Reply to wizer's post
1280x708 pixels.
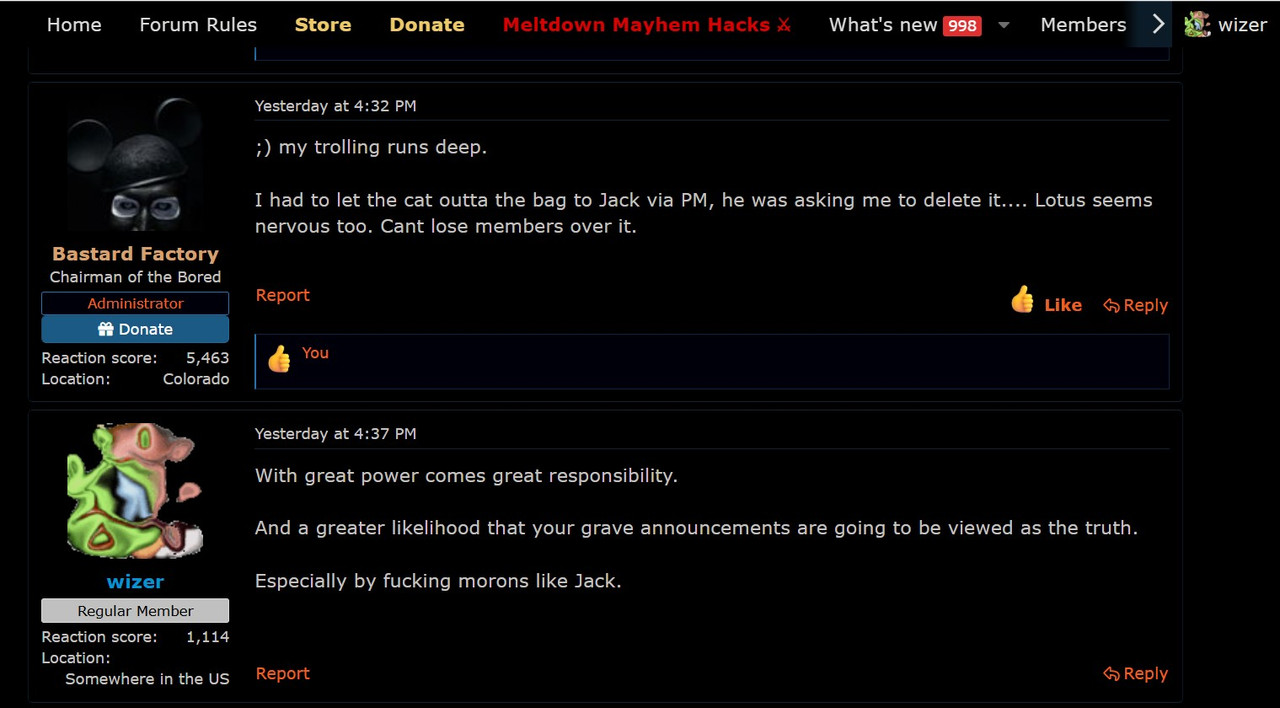[1135, 674]
